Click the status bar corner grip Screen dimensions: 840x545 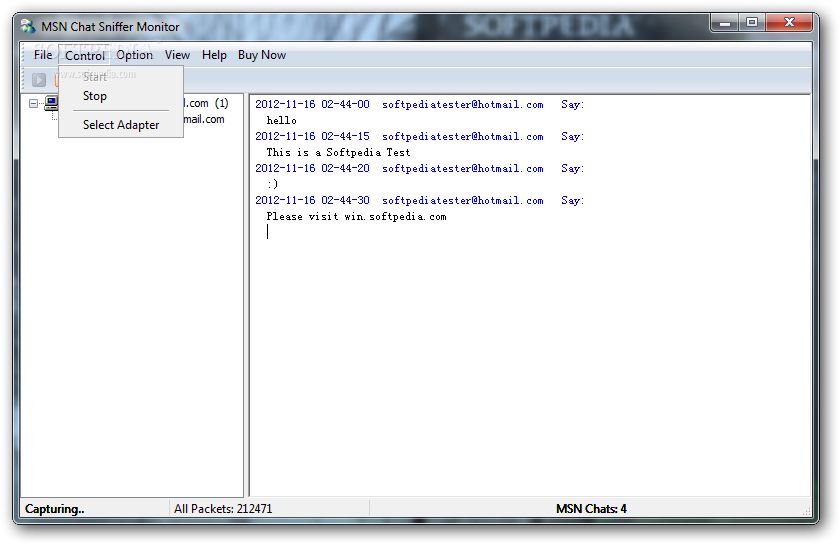coord(806,511)
